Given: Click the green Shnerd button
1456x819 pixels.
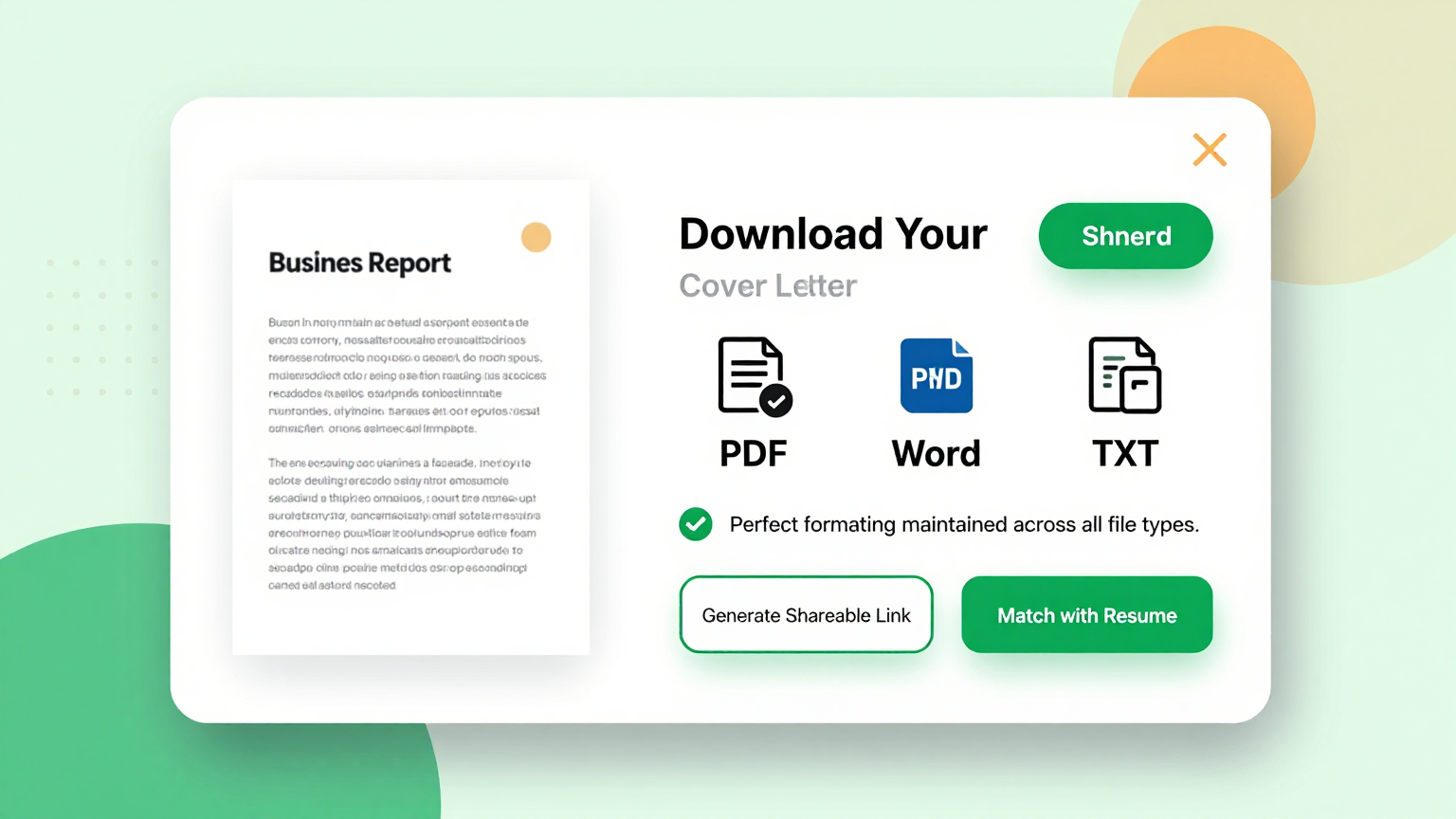Looking at the screenshot, I should 1125,236.
